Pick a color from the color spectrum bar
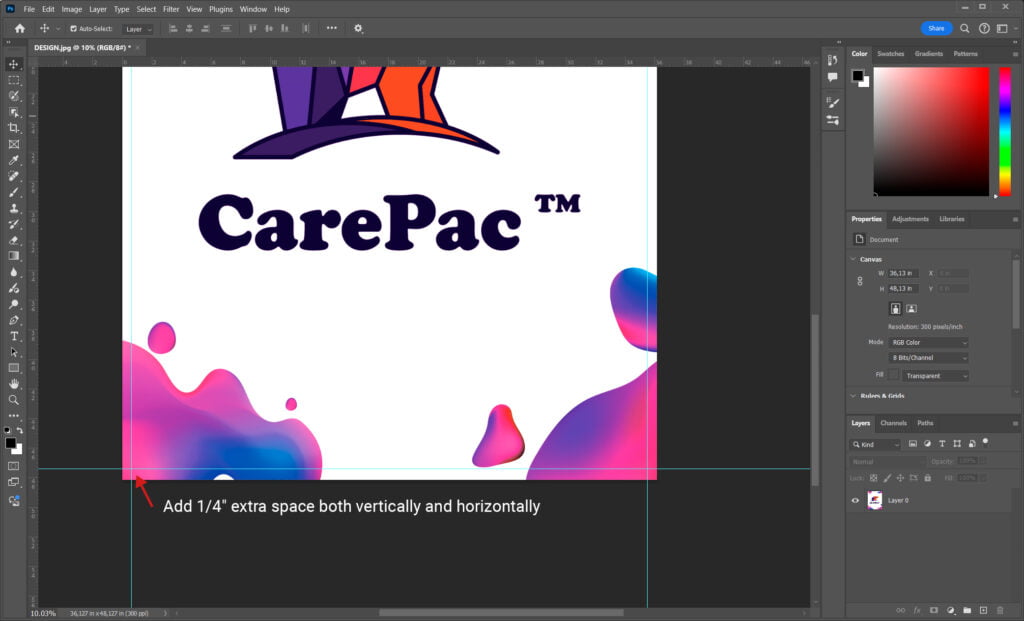 (x=1006, y=130)
